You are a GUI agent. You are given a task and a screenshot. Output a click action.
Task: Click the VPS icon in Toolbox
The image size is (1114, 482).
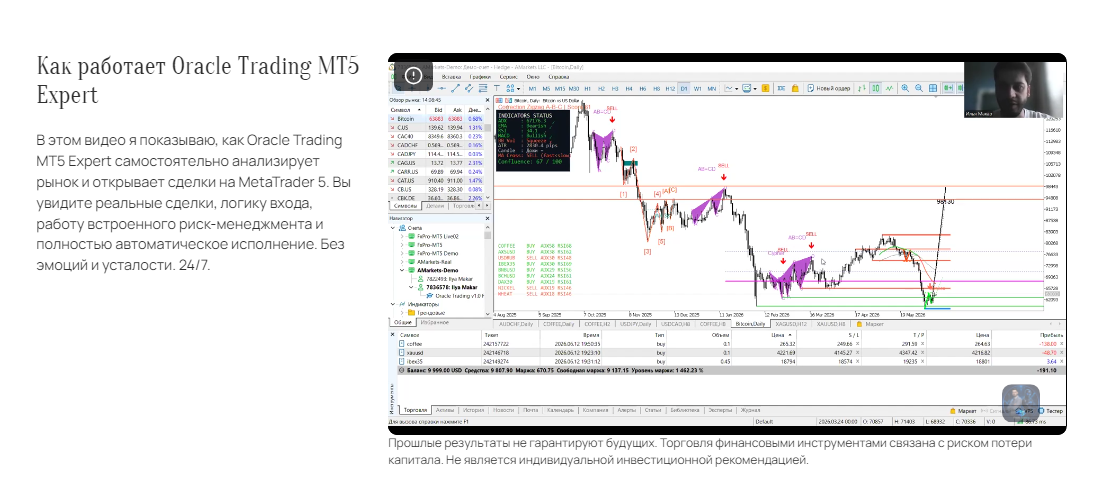(x=1020, y=411)
